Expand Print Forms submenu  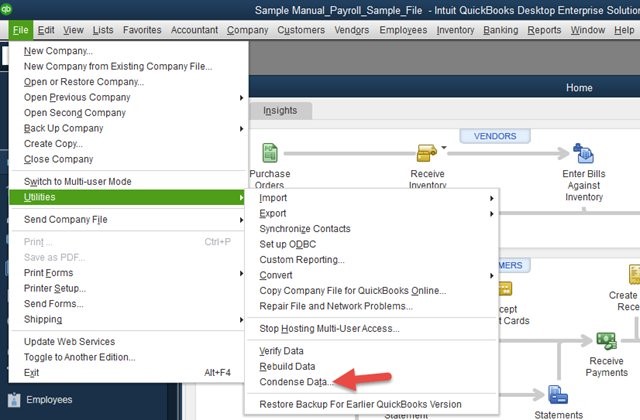click(241, 273)
